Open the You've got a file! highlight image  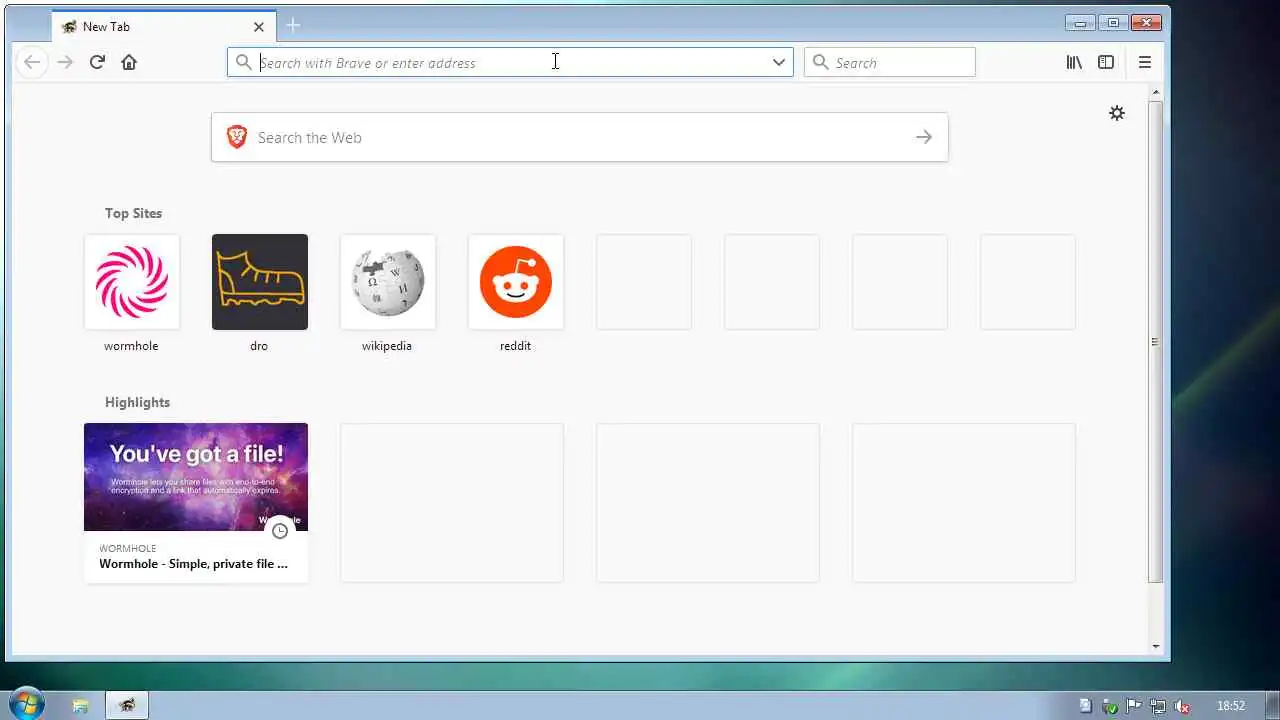coord(196,477)
